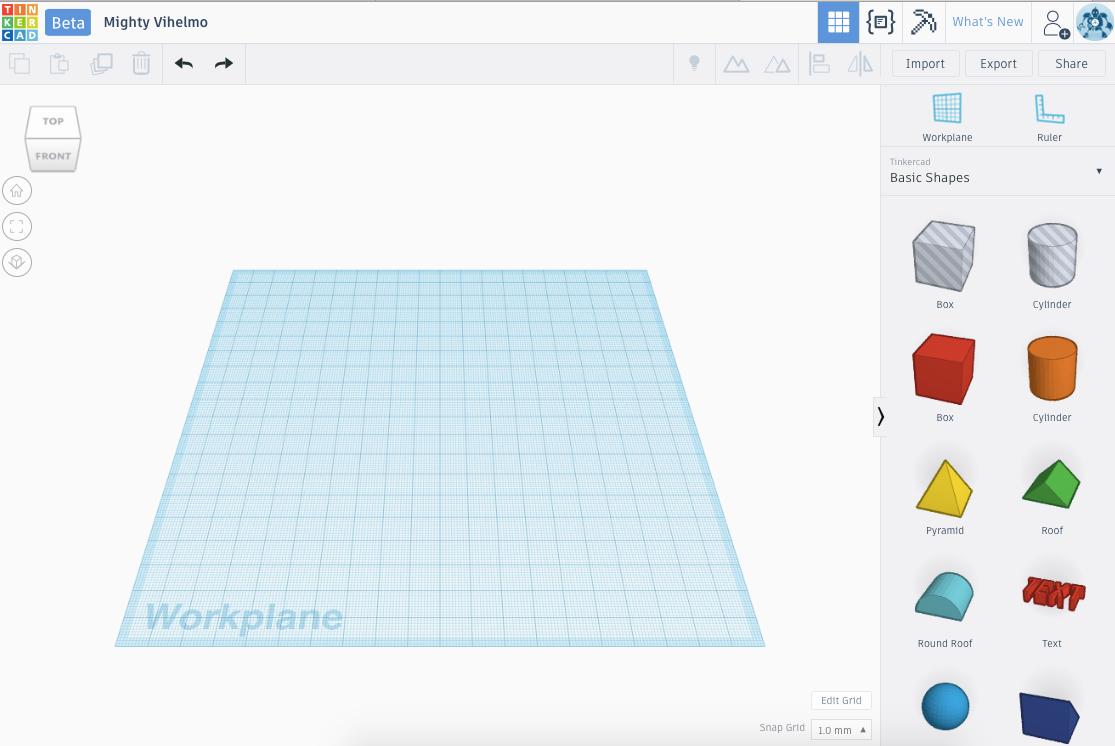1115x746 pixels.
Task: Switch to the dashboard grid tab
Action: click(838, 21)
